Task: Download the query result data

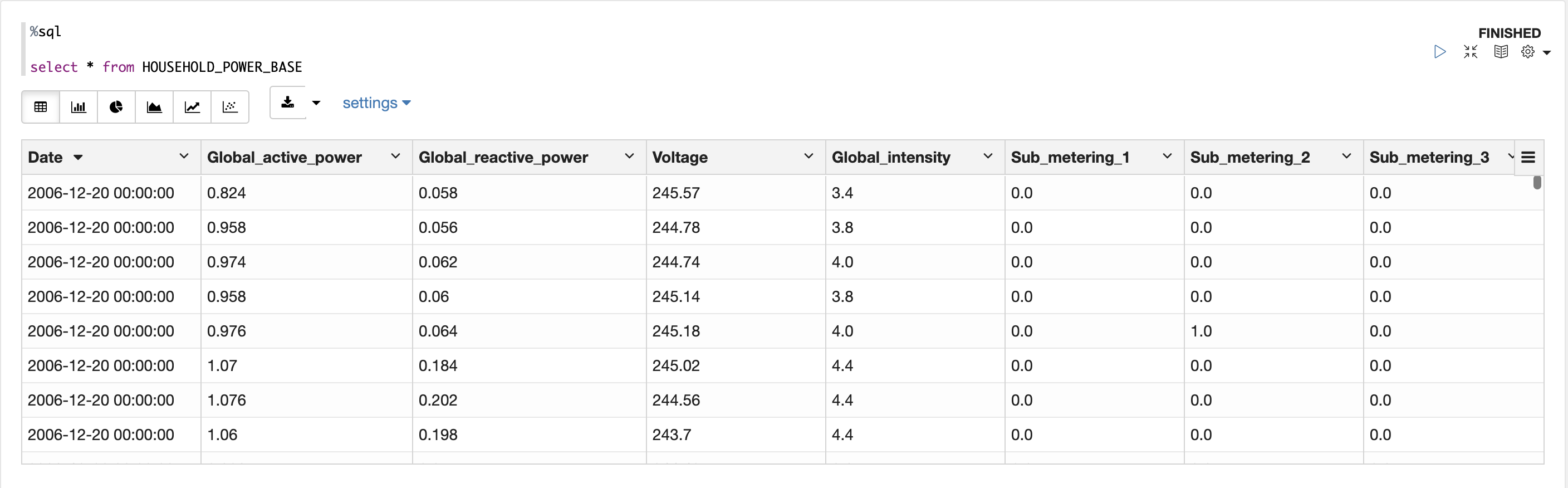Action: [288, 103]
